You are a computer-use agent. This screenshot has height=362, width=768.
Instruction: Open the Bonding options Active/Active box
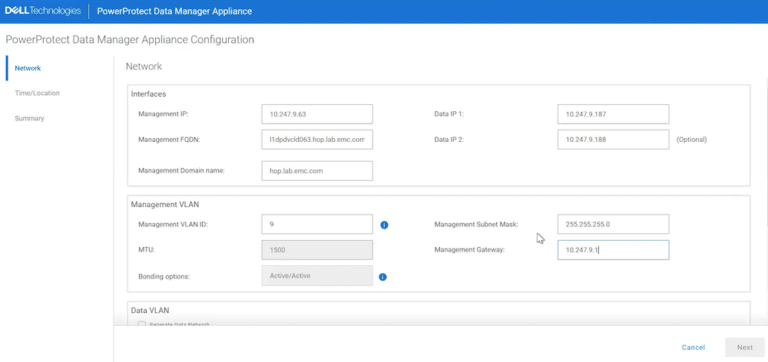point(317,275)
